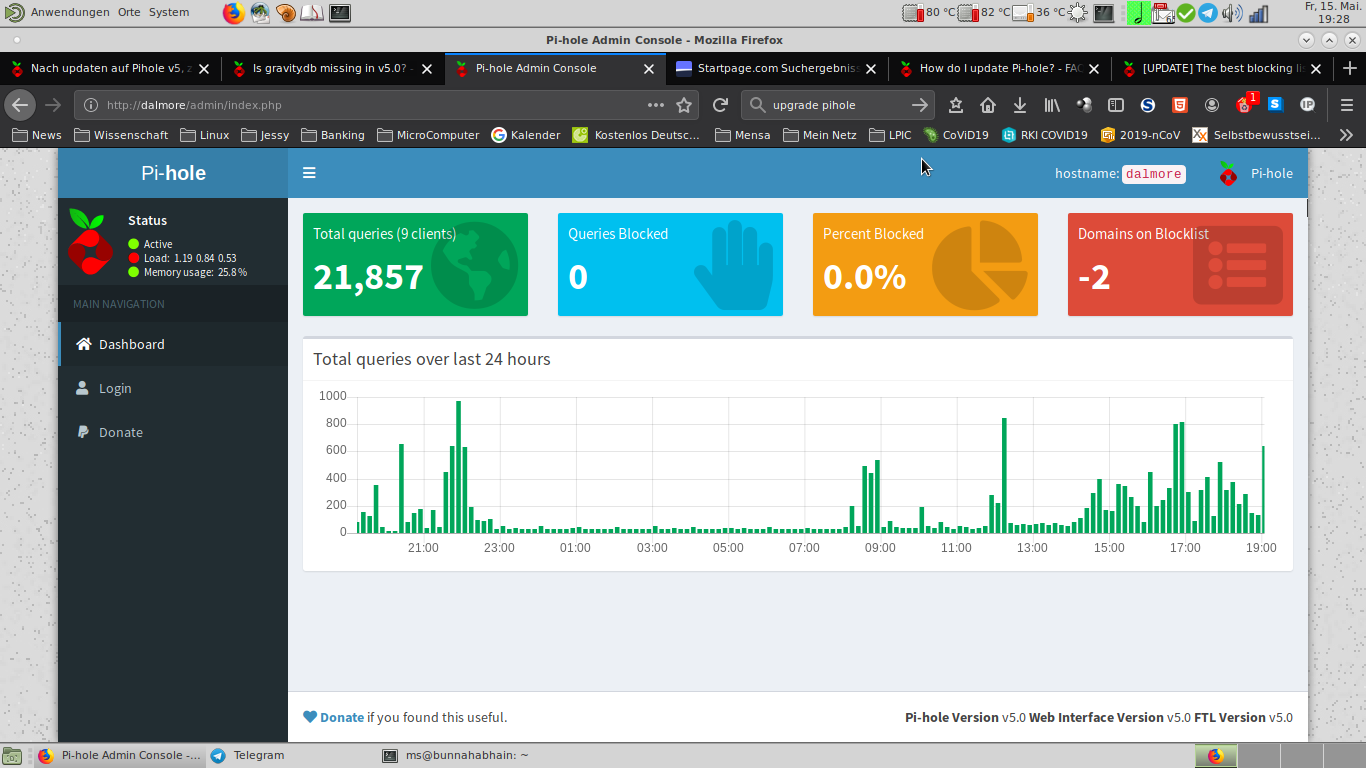Open a new Firefox tab

(1349, 68)
